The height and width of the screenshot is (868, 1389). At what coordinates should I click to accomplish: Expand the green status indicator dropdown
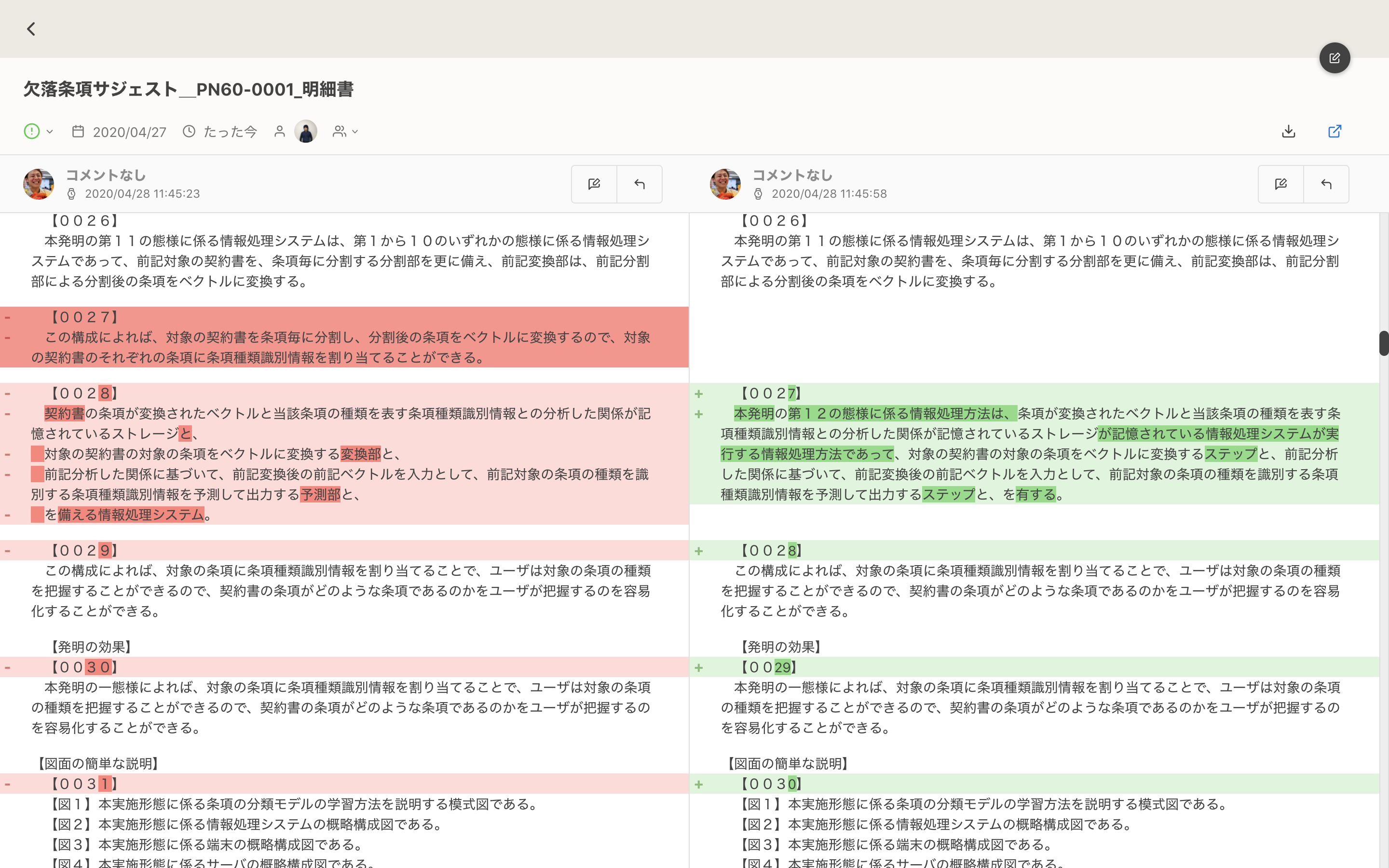[x=39, y=132]
